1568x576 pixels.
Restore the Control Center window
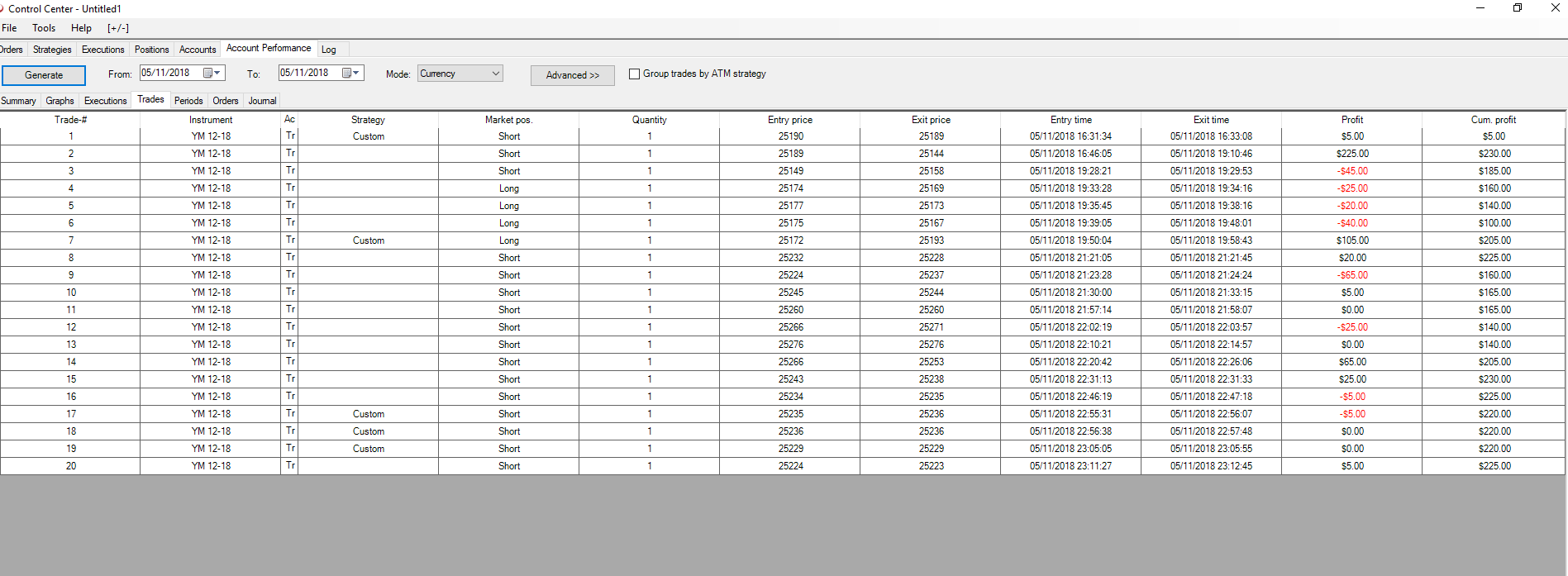tap(1518, 8)
